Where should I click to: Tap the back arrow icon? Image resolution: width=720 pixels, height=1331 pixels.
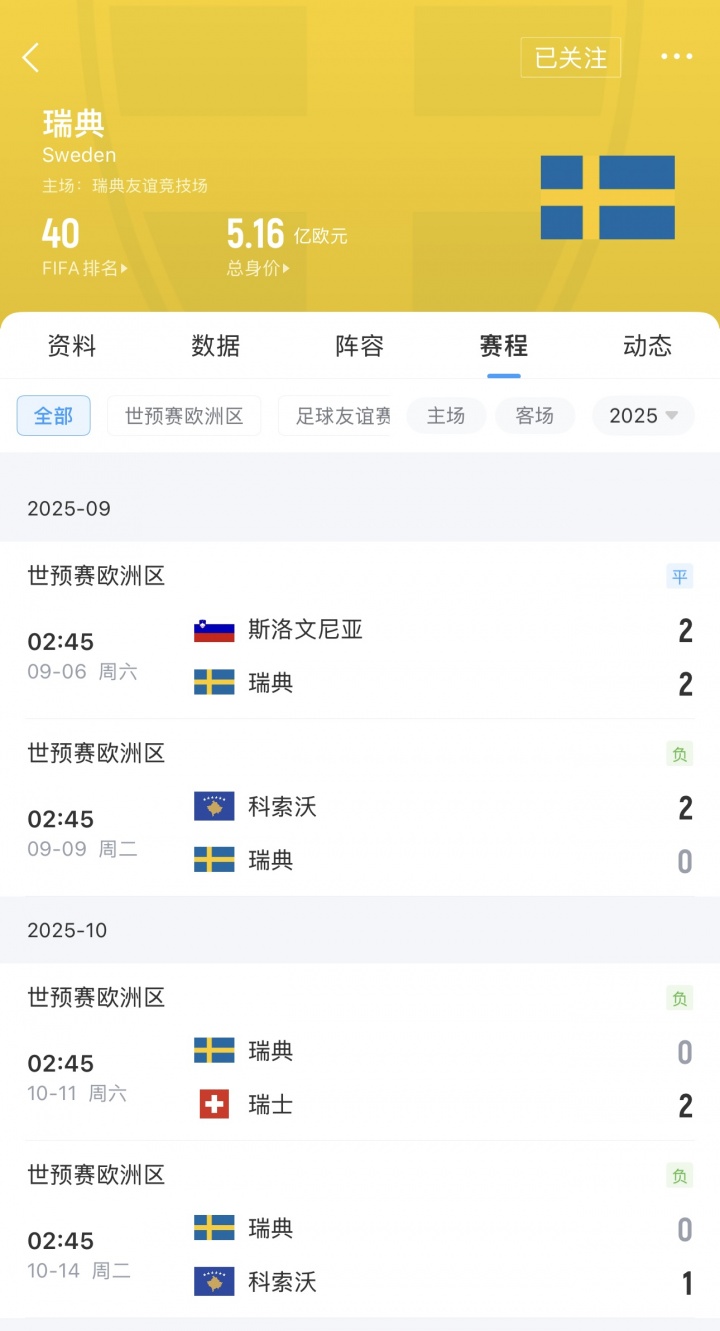click(x=31, y=58)
